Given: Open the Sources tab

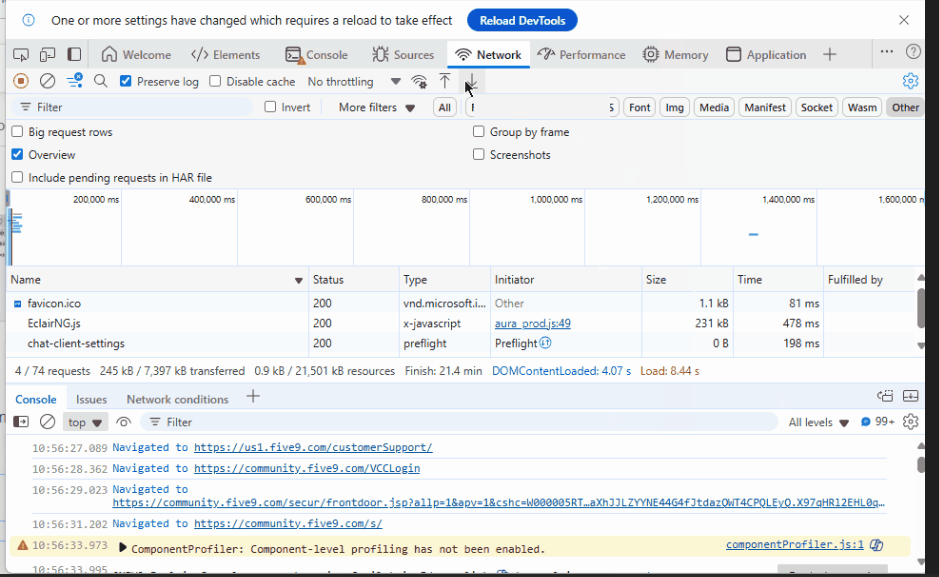Looking at the screenshot, I should (x=403, y=54).
